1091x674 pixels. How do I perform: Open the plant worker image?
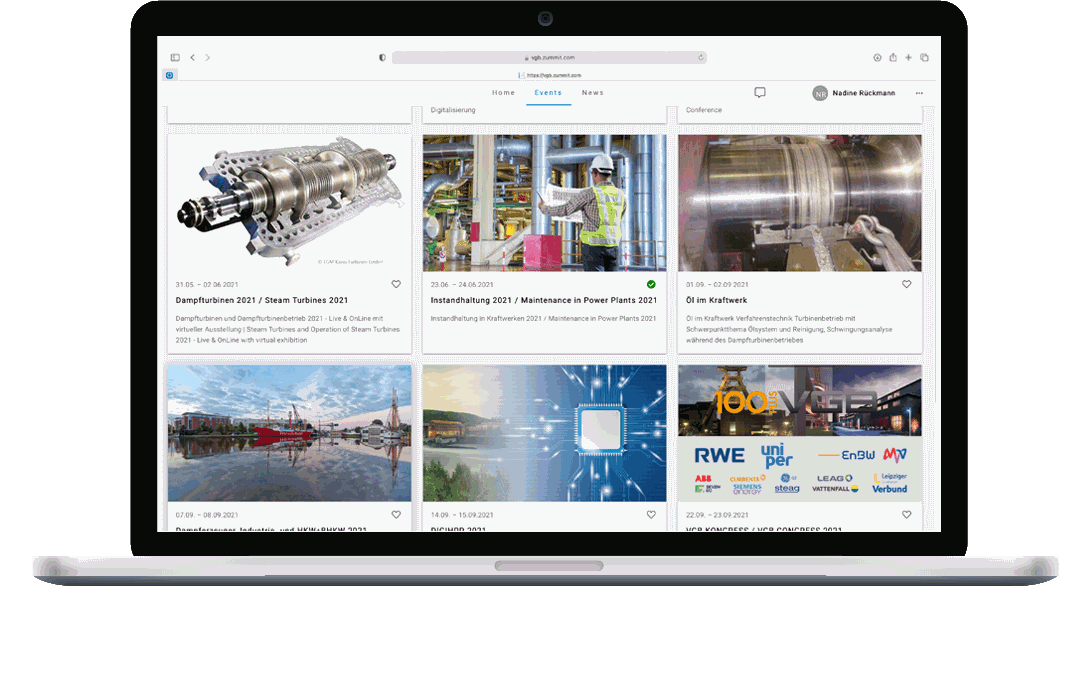[x=545, y=203]
